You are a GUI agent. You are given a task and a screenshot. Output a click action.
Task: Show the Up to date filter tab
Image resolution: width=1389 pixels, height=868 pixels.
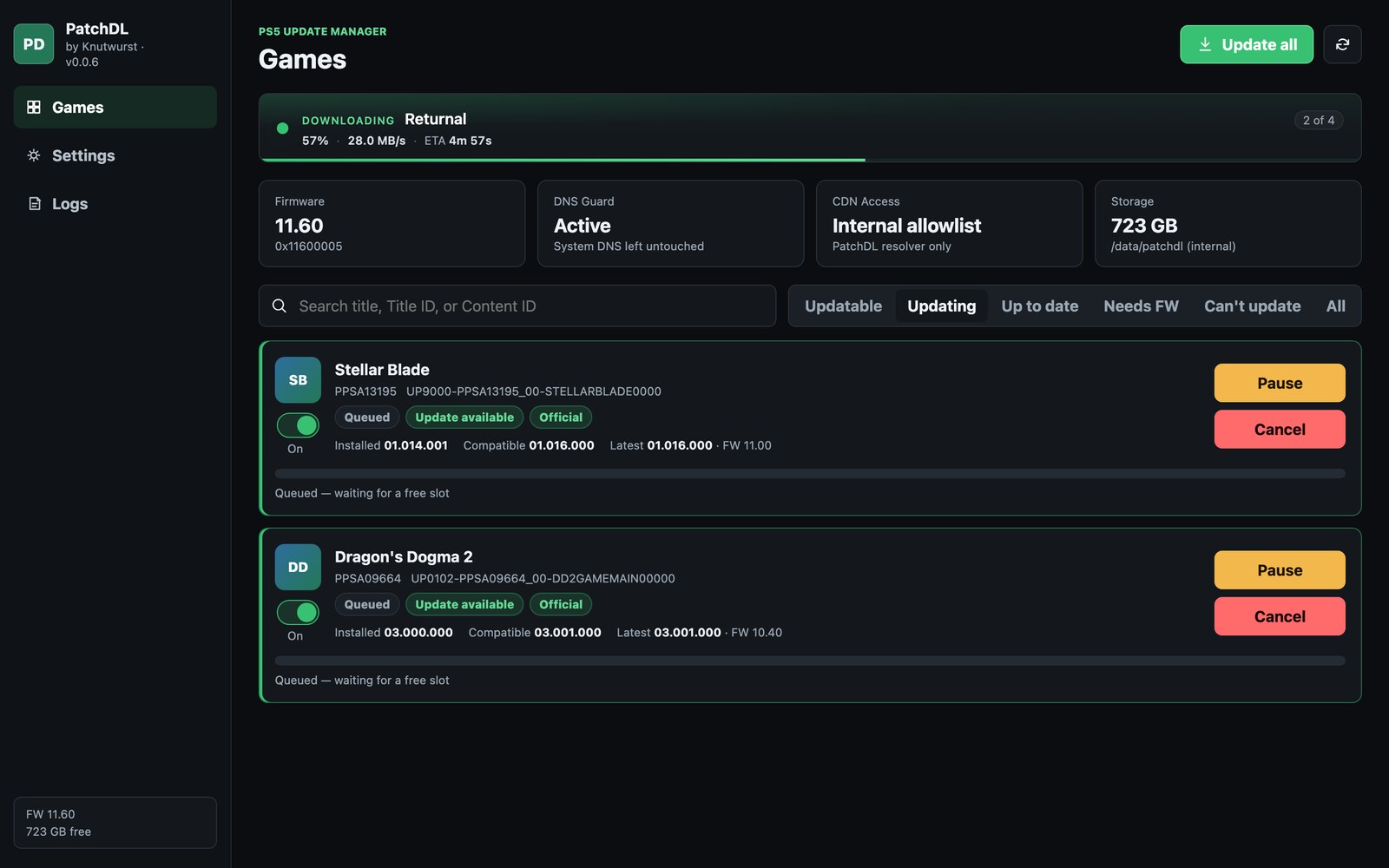coord(1039,306)
